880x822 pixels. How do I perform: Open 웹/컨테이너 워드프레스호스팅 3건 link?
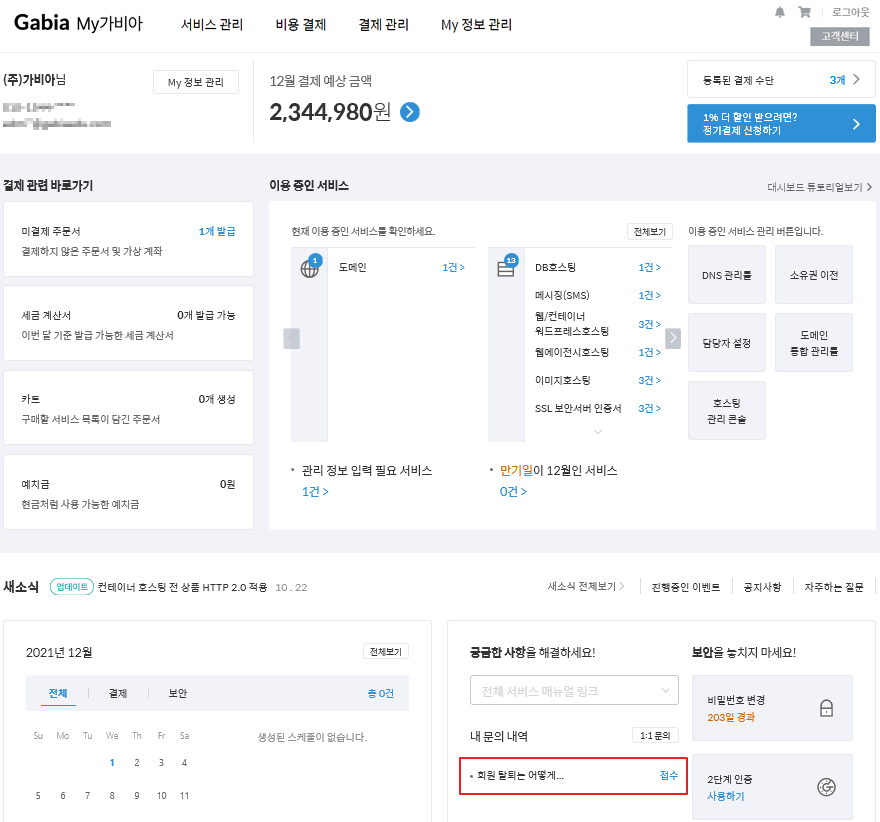point(649,324)
